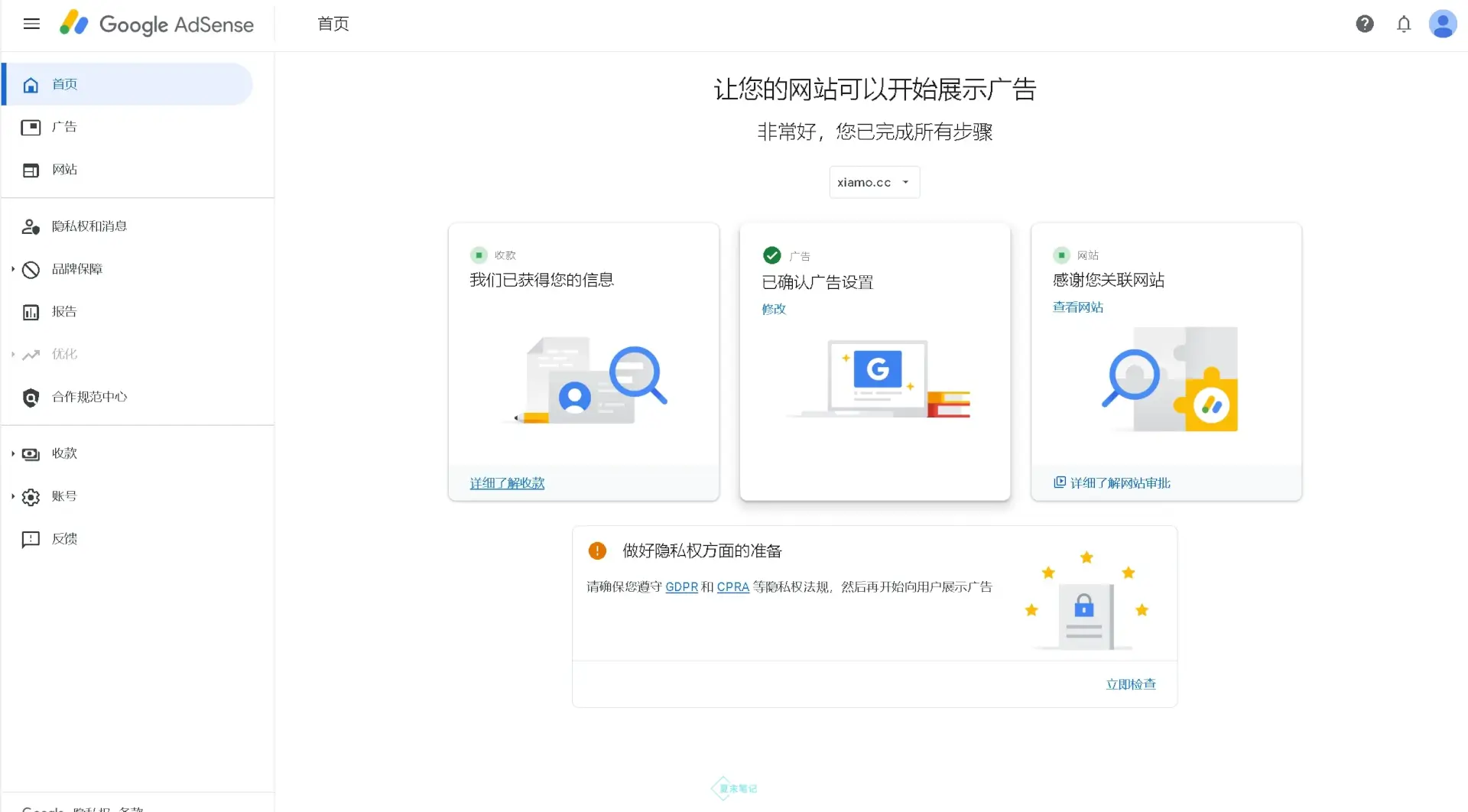1468x812 pixels.
Task: Expand the 优化 submenu arrow
Action: (13, 354)
